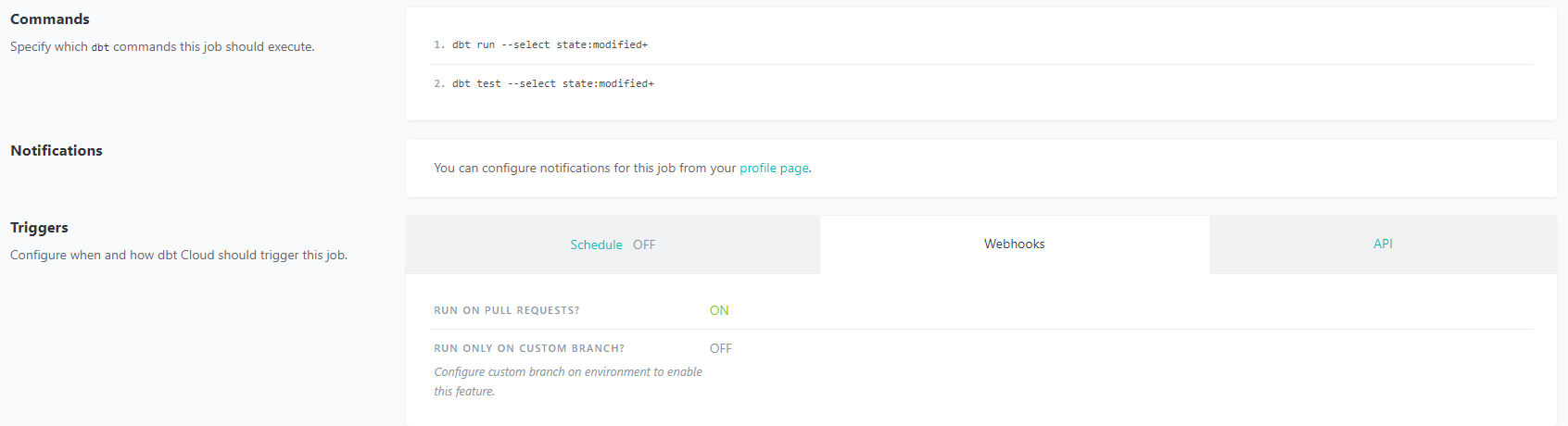Click the OFF indicator beside Schedule
The image size is (1568, 426).
click(644, 244)
